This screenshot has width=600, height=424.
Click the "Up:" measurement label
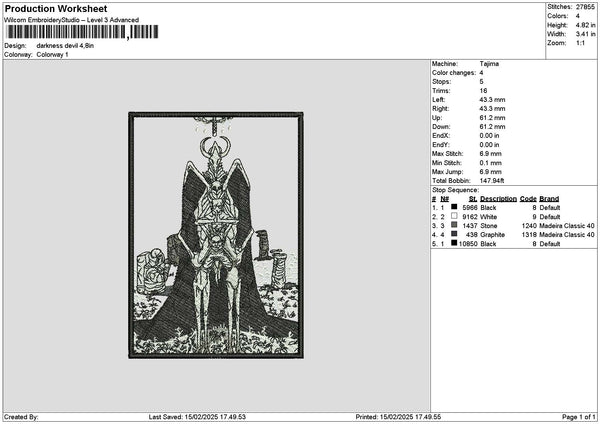click(x=437, y=118)
